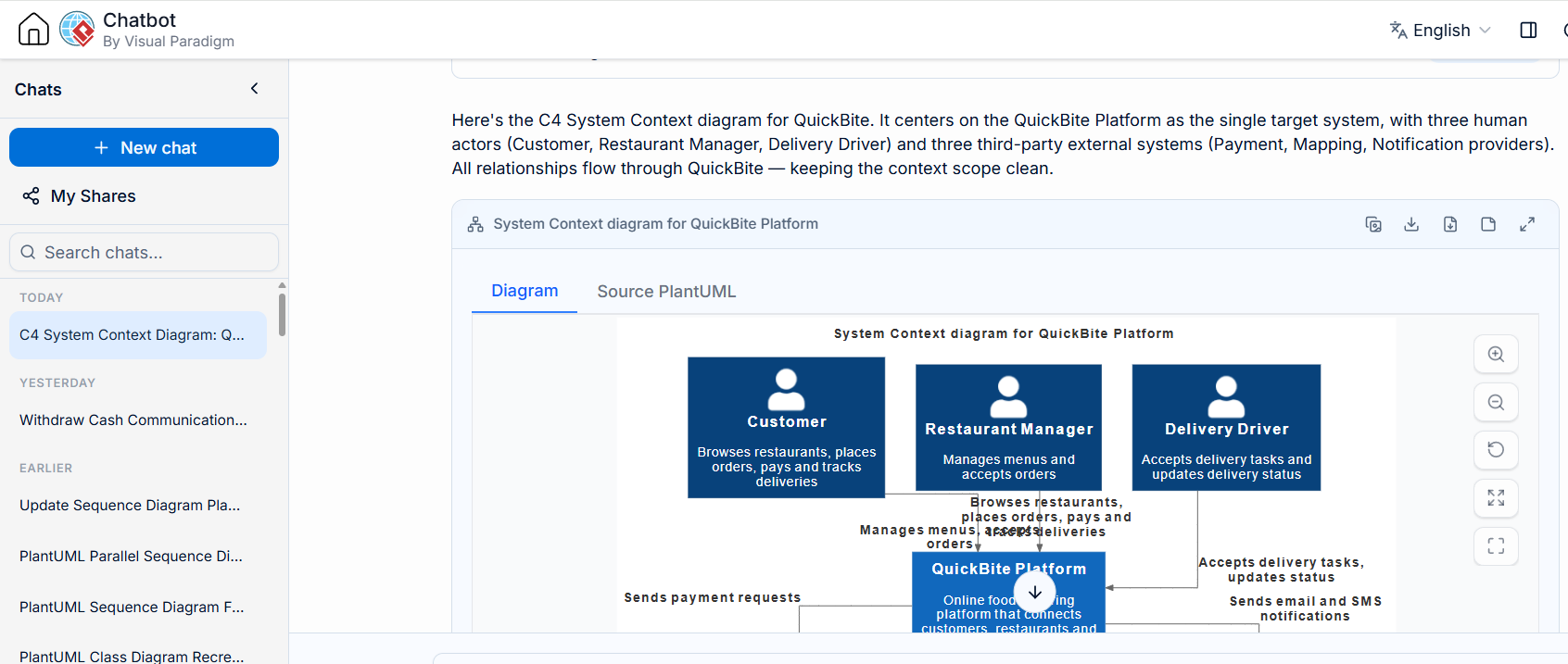Click 'Sends payment requests' label
The width and height of the screenshot is (1568, 664).
[712, 597]
